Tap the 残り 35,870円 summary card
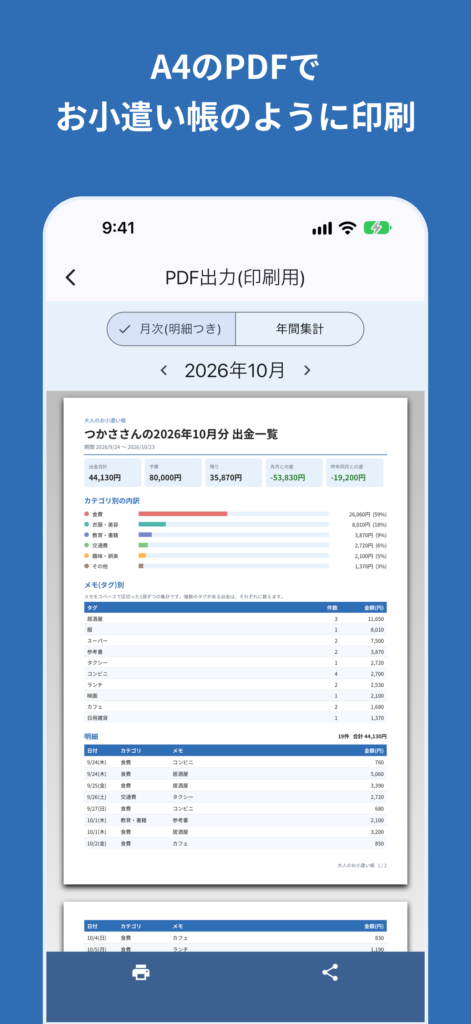 point(233,473)
